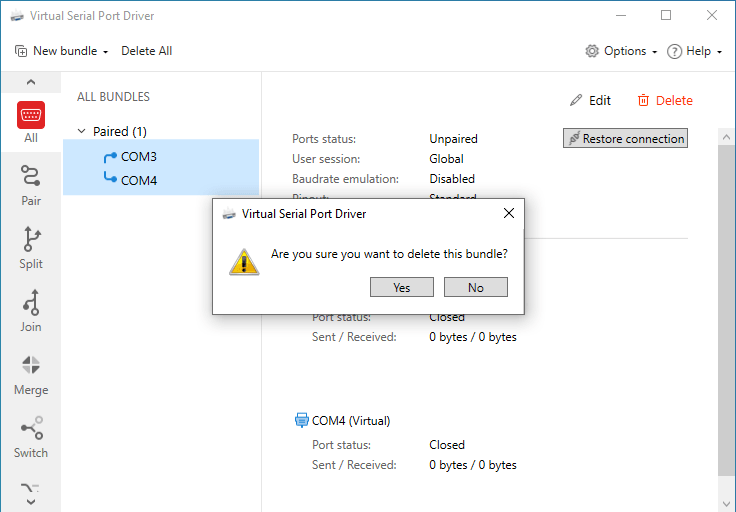Click the COM4 (Virtual) heading

coord(351,421)
